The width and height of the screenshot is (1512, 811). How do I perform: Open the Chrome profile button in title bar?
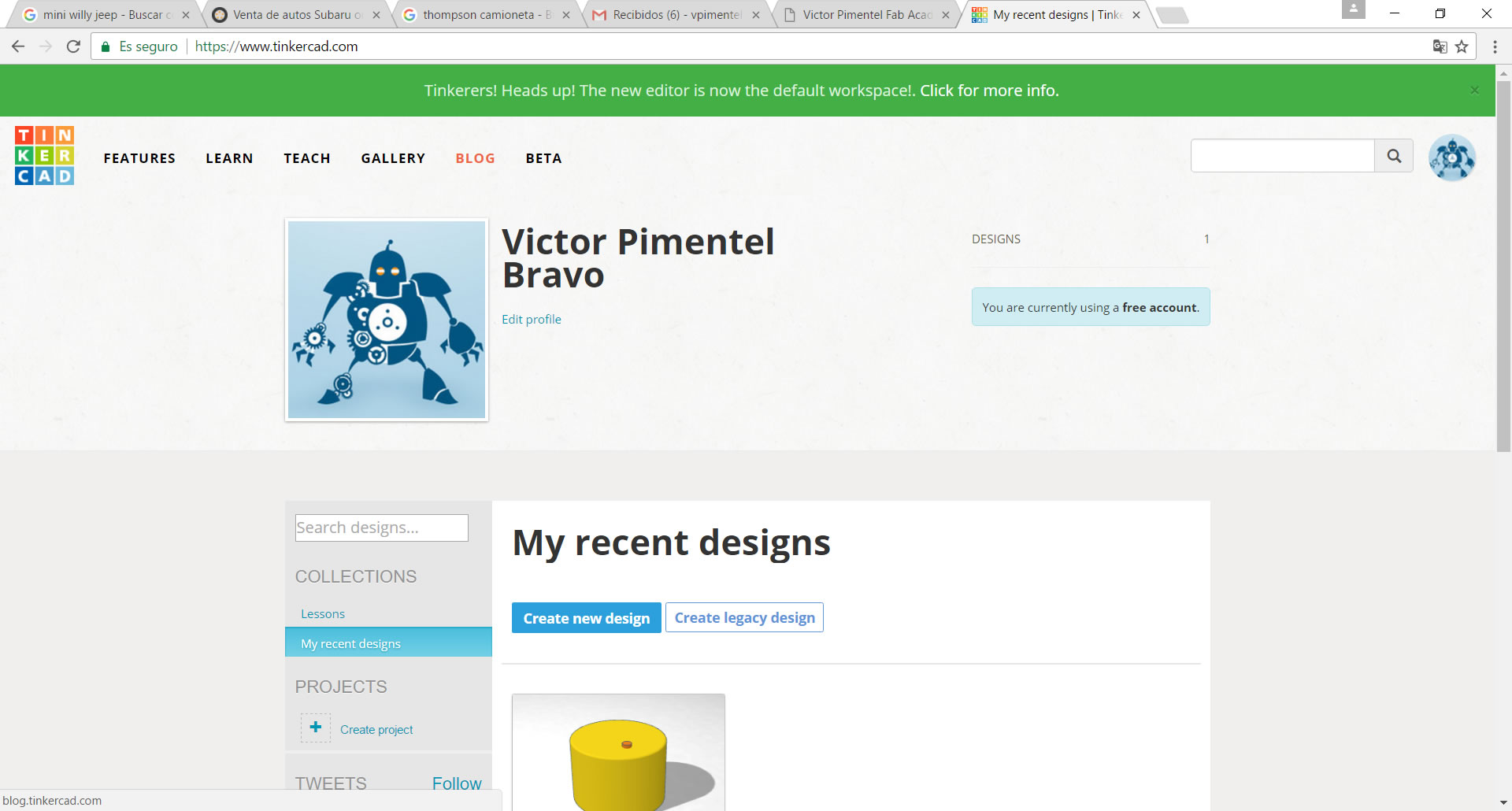coord(1353,9)
